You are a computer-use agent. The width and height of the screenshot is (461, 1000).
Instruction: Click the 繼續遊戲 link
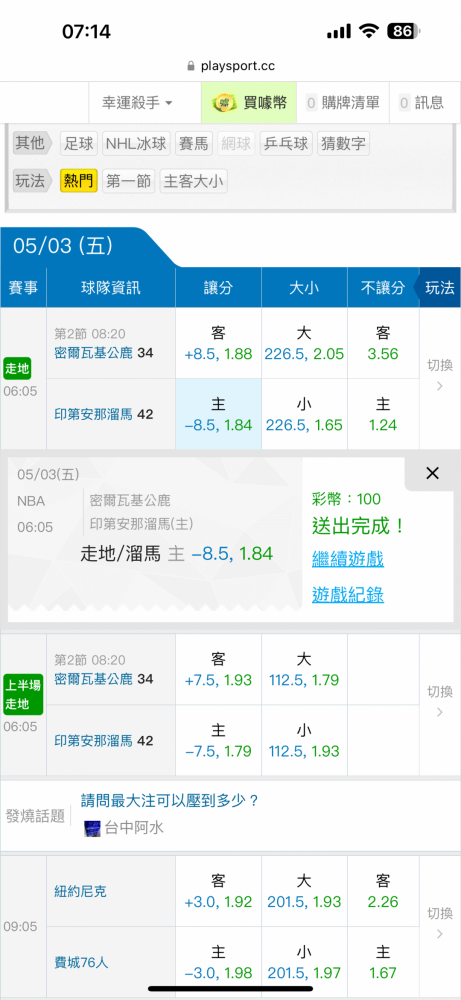[x=348, y=560]
